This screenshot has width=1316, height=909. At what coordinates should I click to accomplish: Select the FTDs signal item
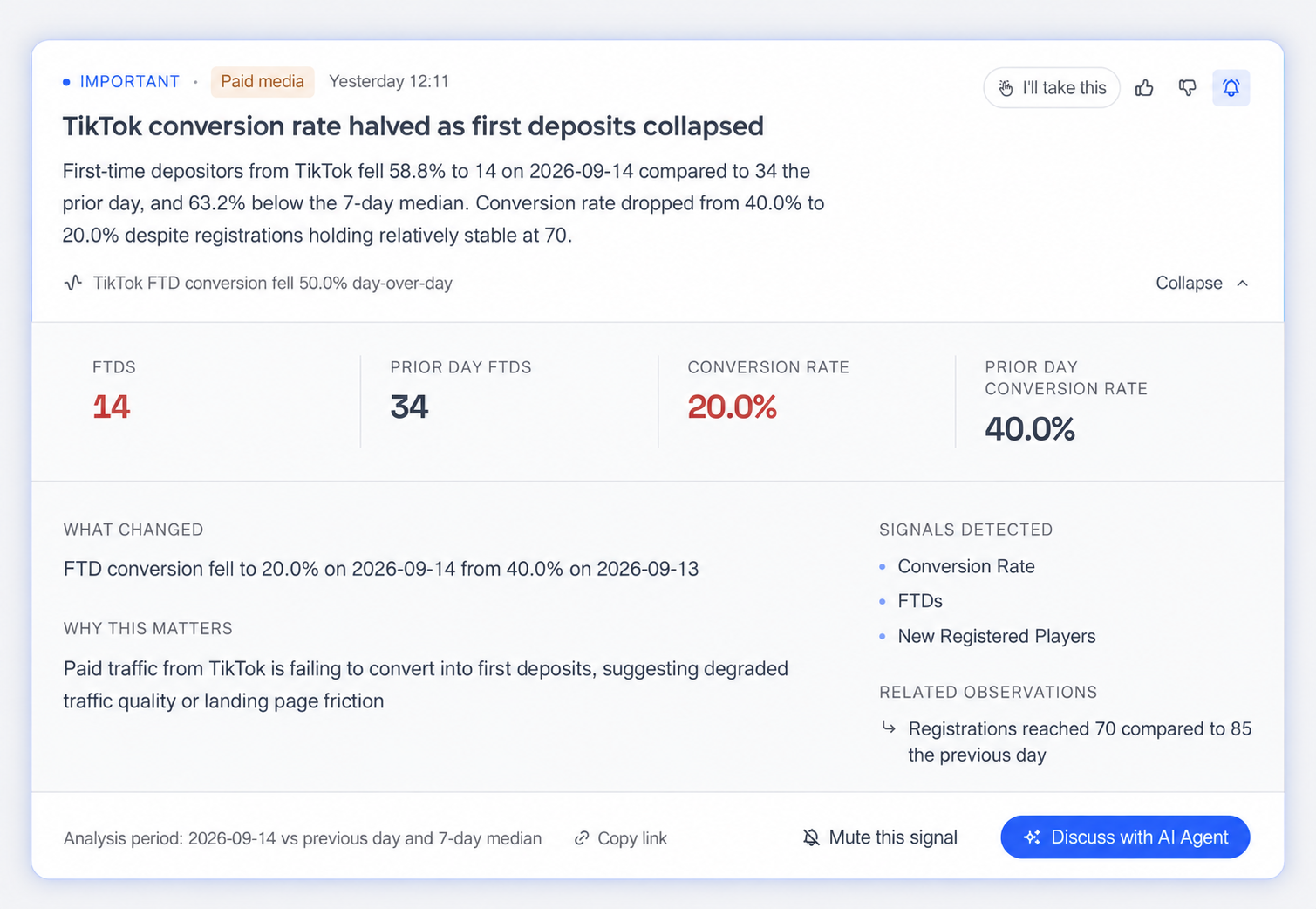click(x=920, y=601)
